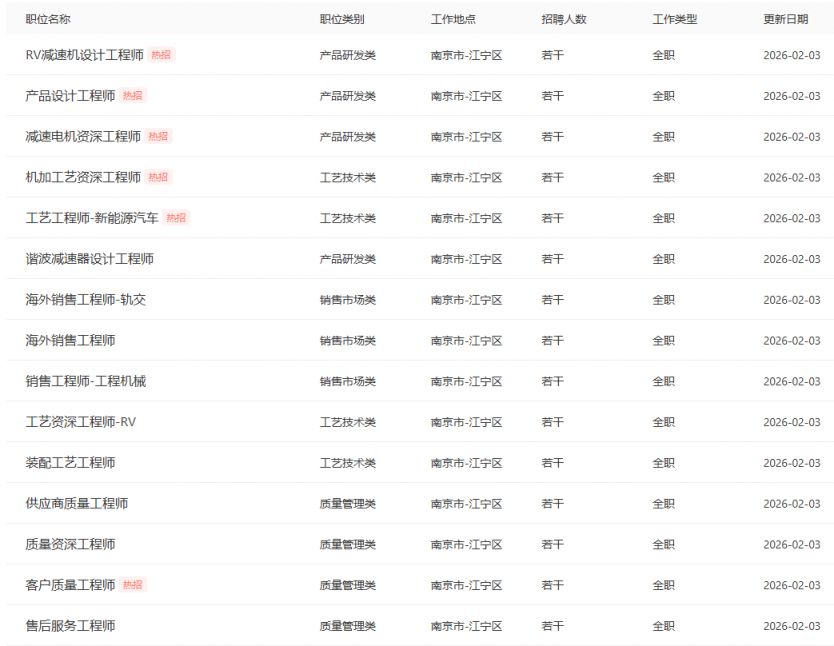This screenshot has height=646, width=834.
Task: Click the 职位类别 column header
Action: click(342, 19)
